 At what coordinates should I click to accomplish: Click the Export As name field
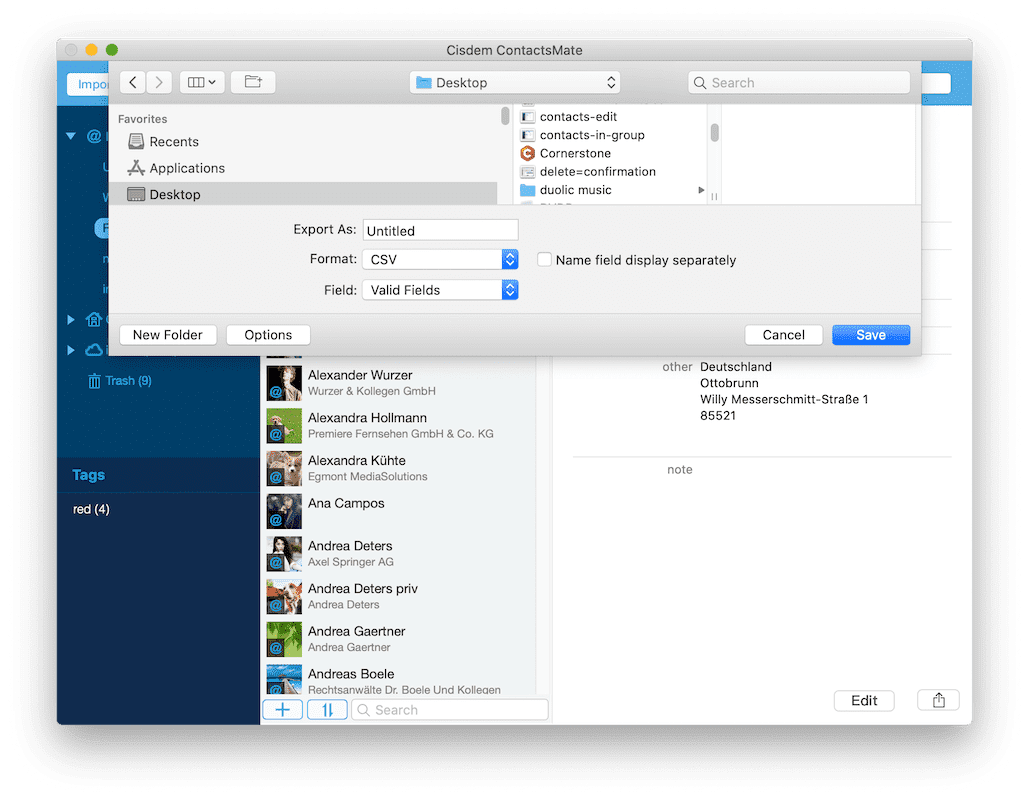click(440, 230)
